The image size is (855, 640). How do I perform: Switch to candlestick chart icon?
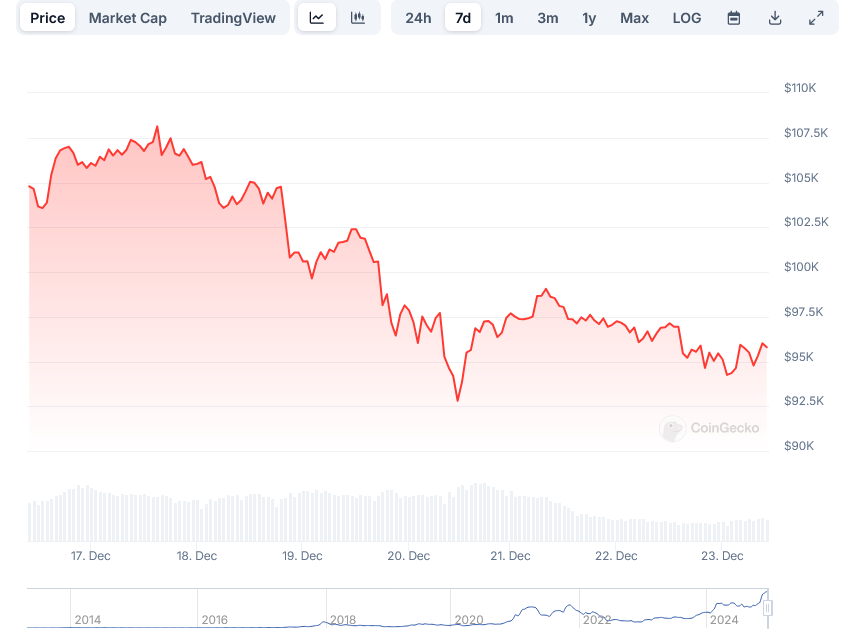pyautogui.click(x=358, y=18)
